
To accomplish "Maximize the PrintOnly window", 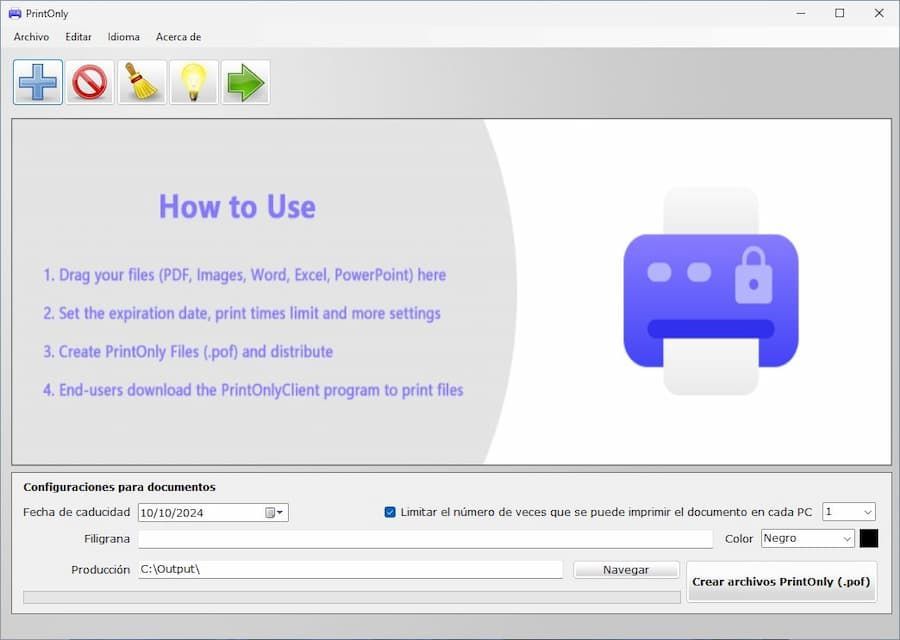I will 840,13.
